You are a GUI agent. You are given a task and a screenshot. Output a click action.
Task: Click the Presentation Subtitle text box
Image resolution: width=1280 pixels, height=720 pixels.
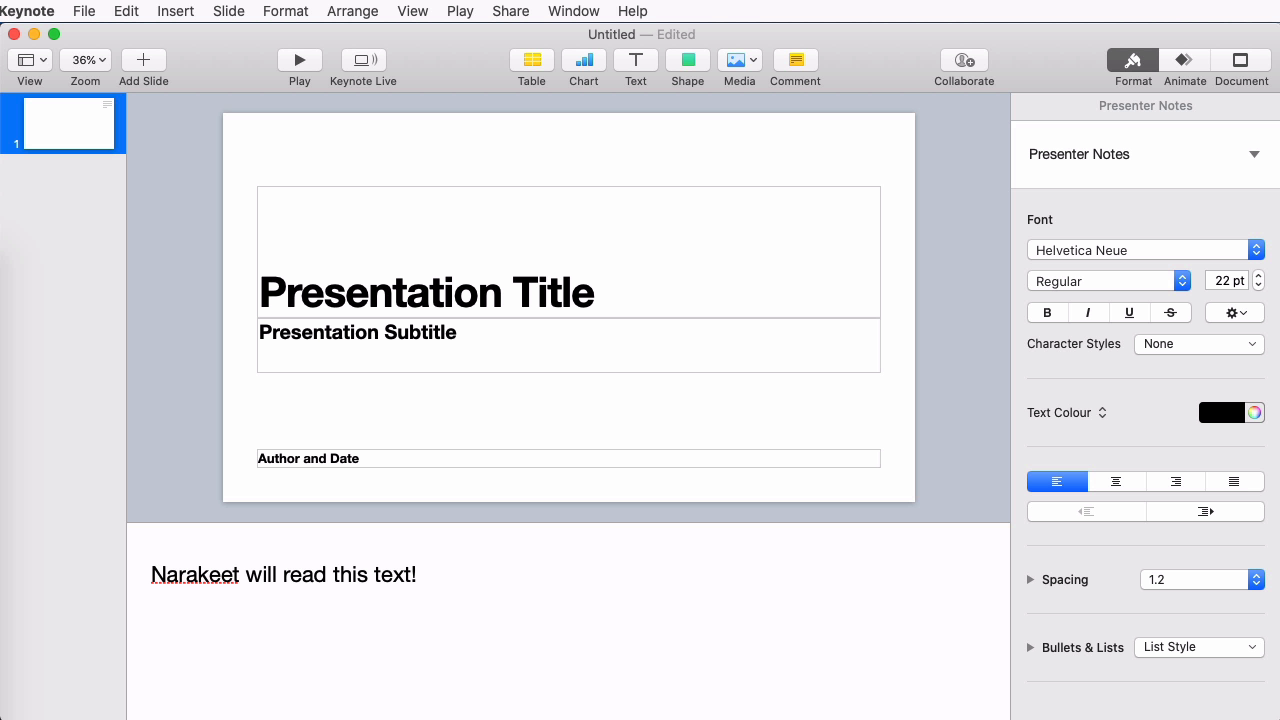(x=569, y=345)
